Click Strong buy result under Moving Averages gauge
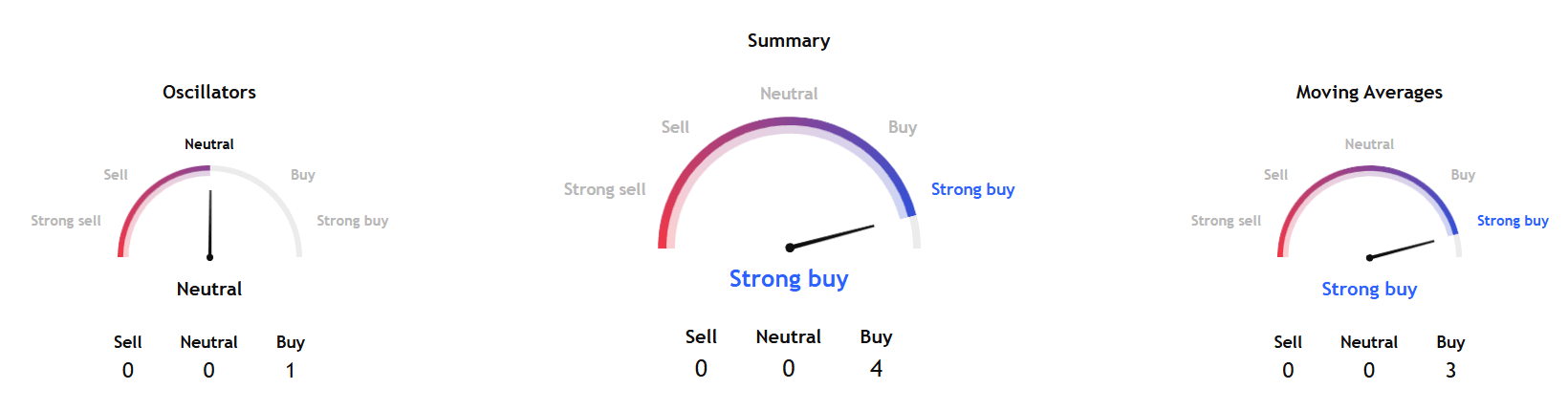This screenshot has width=1568, height=411. pos(1368,289)
